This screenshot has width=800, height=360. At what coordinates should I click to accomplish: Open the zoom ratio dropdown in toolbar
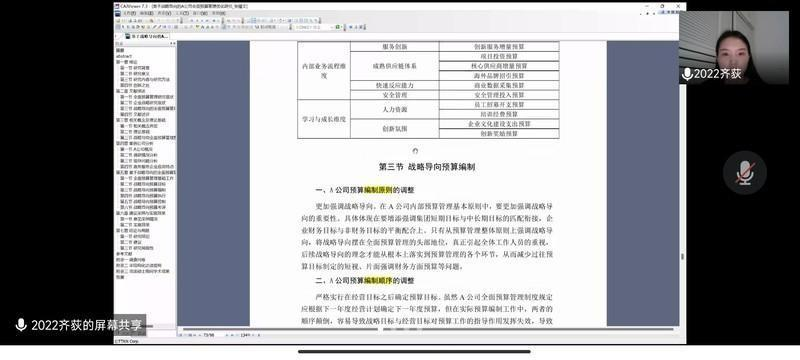315,27
